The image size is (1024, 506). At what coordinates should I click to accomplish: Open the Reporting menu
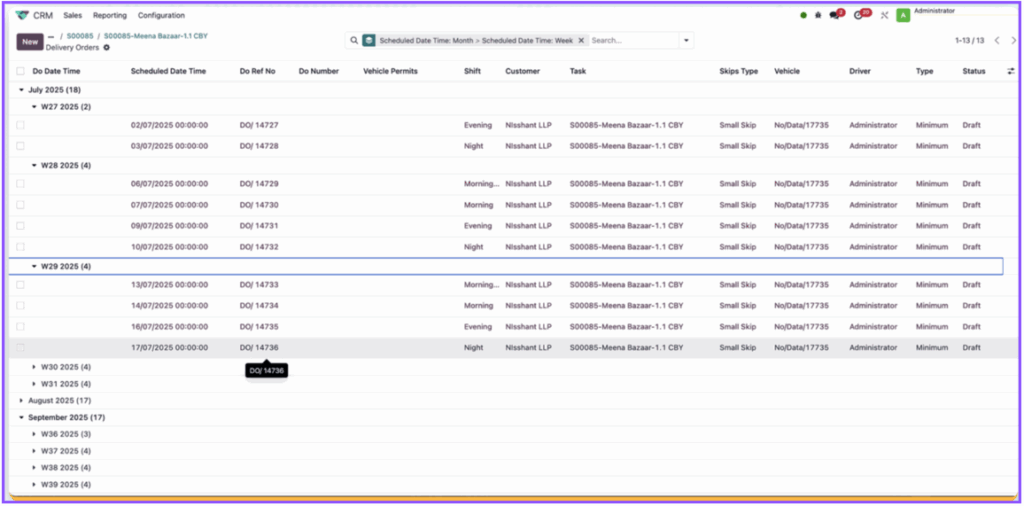tap(110, 15)
